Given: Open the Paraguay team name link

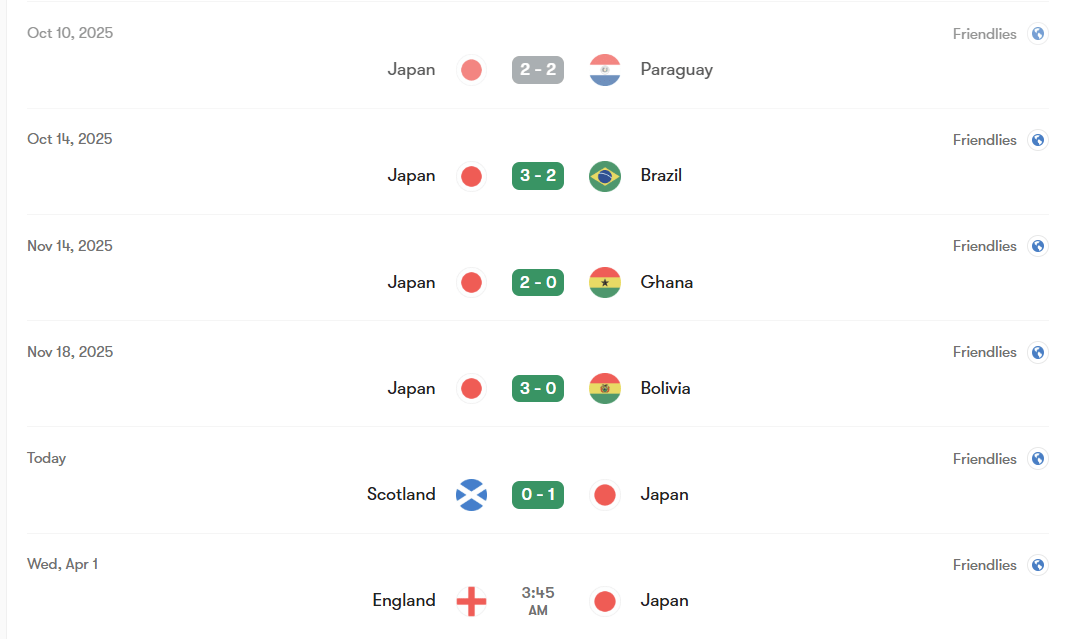Looking at the screenshot, I should (x=676, y=70).
